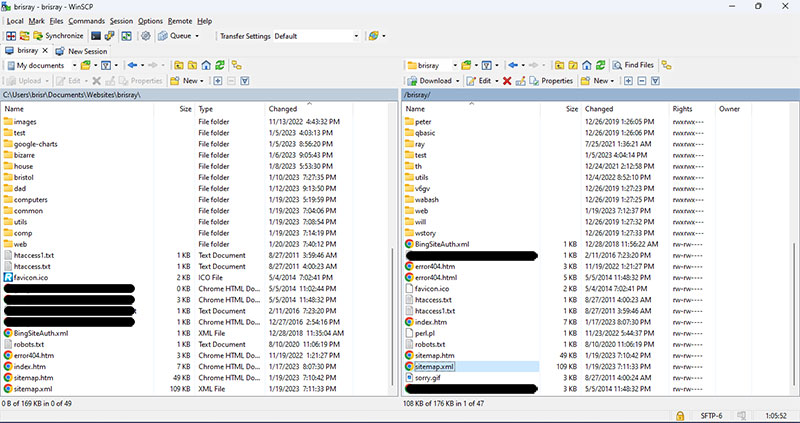
Task: Select remote perl.pl file
Action: click(420, 333)
